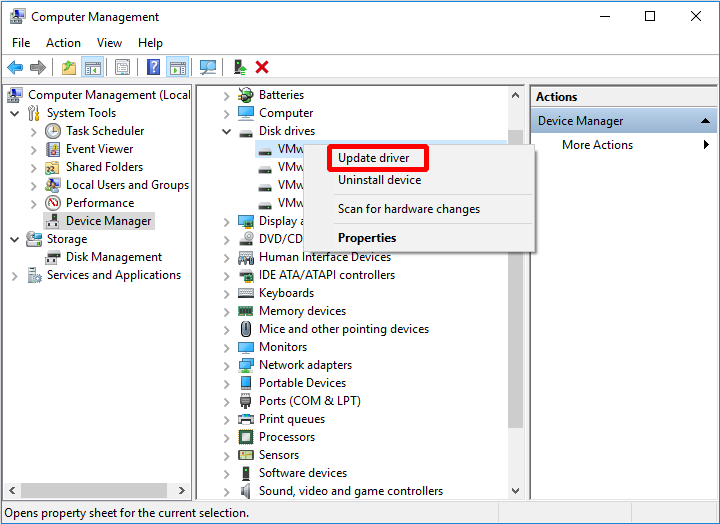Choose Update driver from context menu
The width and height of the screenshot is (720, 524).
click(373, 158)
